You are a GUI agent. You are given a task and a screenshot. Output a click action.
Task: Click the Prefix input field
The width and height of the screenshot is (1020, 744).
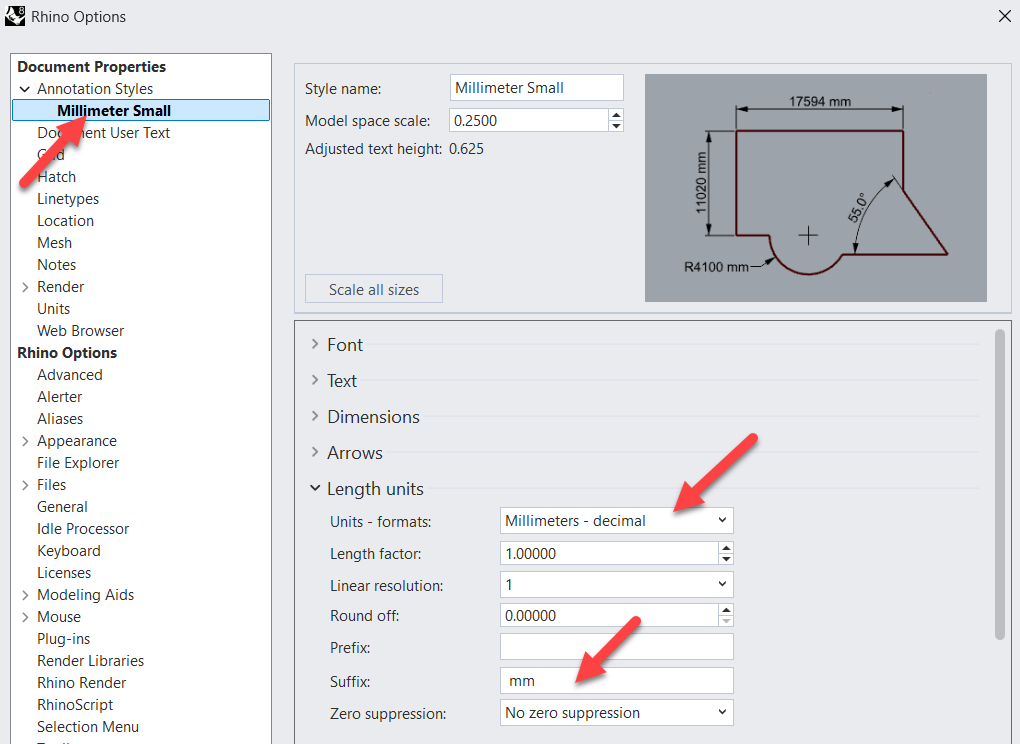tap(617, 646)
